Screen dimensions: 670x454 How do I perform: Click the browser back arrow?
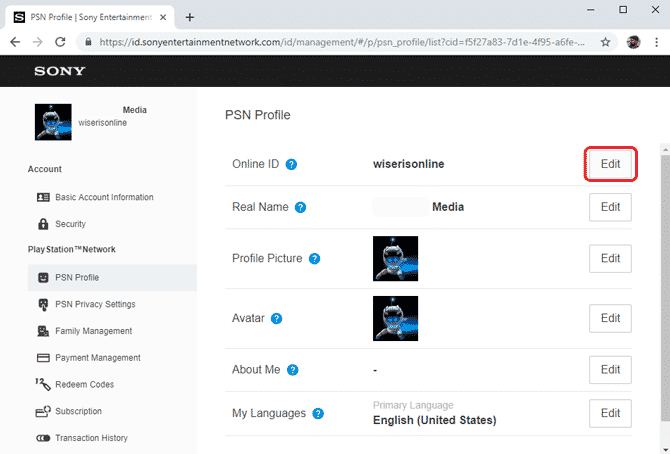coord(15,42)
